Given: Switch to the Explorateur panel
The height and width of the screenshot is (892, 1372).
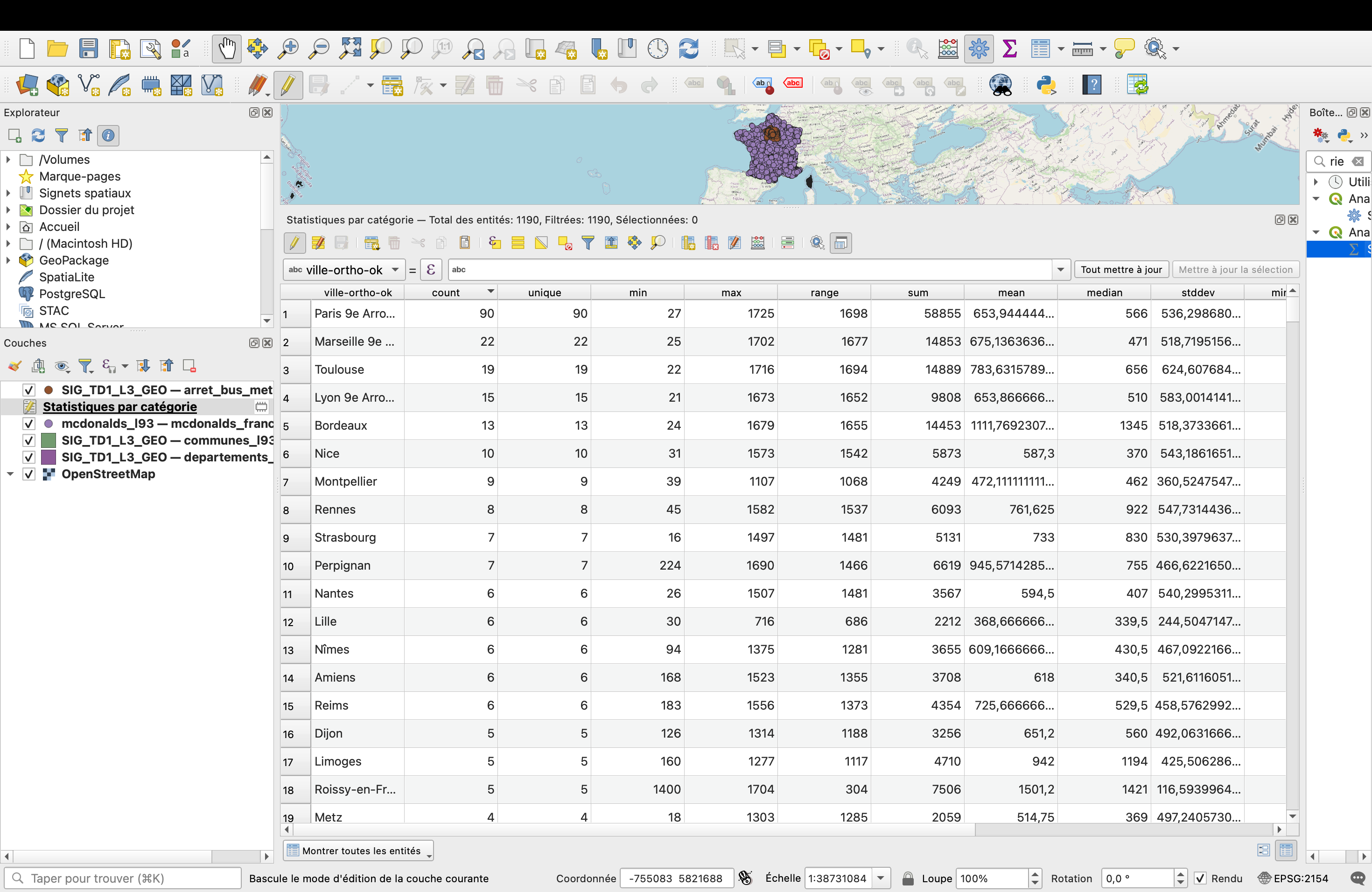Looking at the screenshot, I should pos(32,112).
